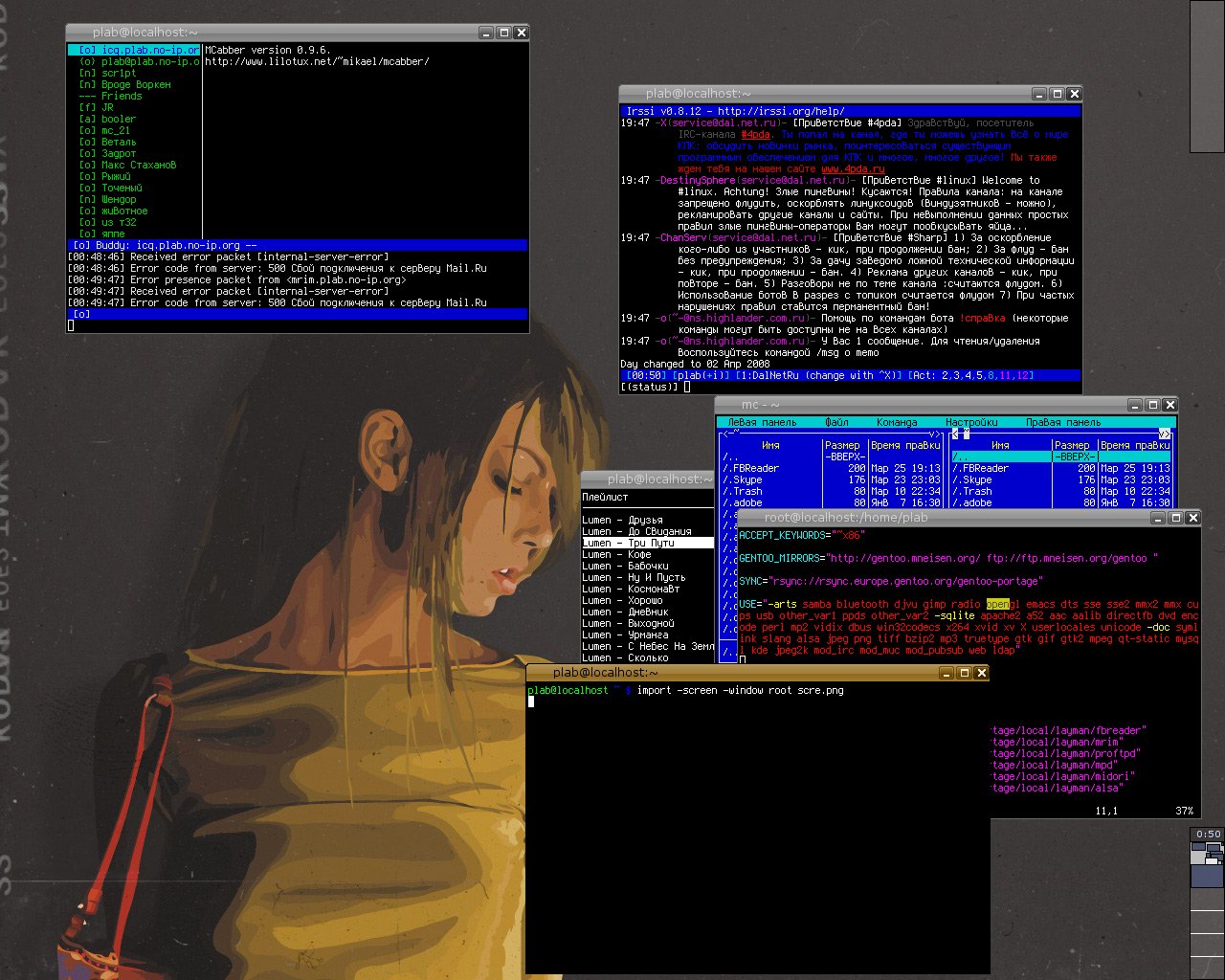Click the 0:50 clock above the pager
Viewport: 1225px width, 980px height.
pyautogui.click(x=1208, y=835)
